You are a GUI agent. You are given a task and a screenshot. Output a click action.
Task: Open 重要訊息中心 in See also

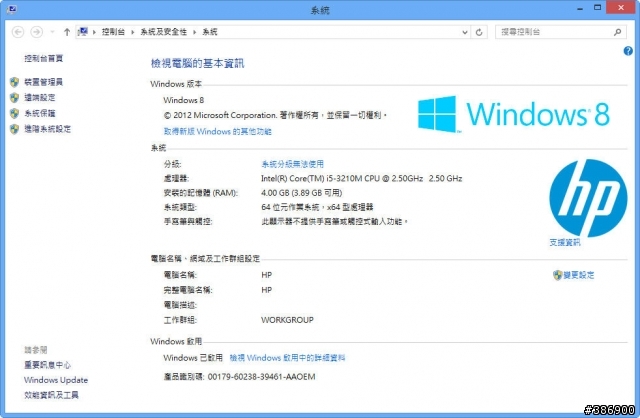pyautogui.click(x=47, y=365)
